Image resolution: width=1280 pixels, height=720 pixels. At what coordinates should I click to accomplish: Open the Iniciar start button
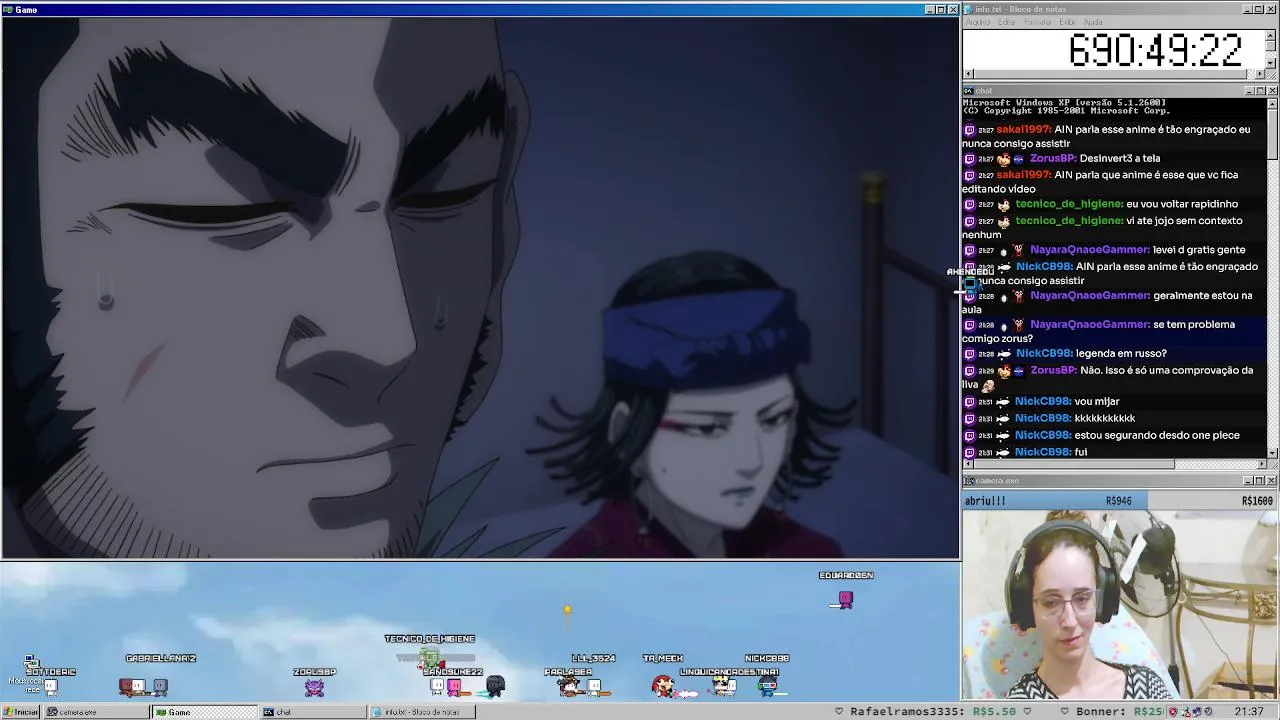click(x=20, y=712)
